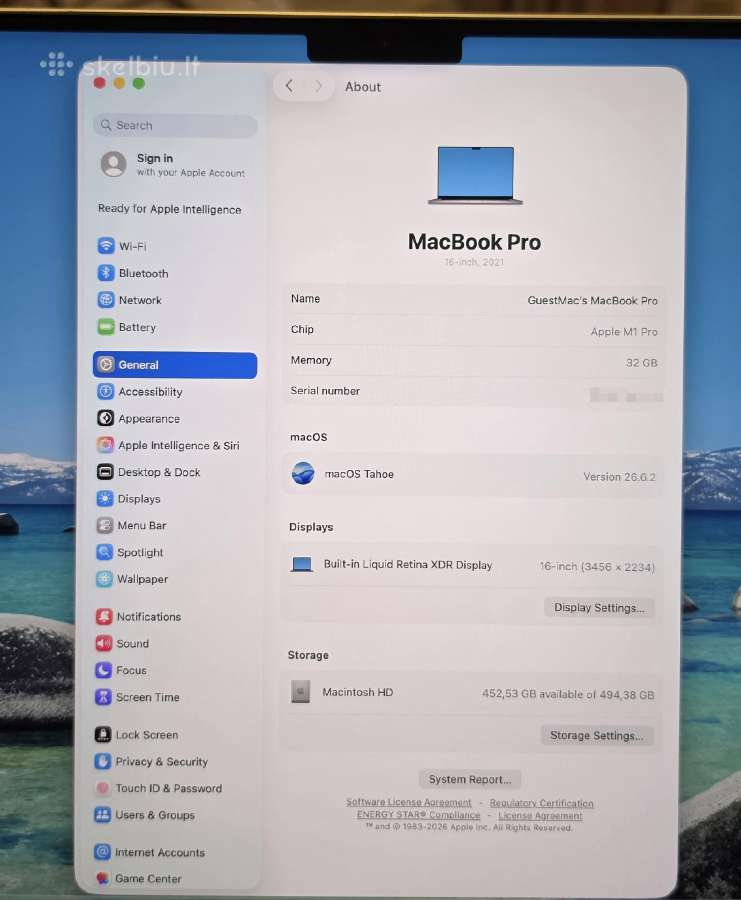
Task: Open Accessibility icon
Action: [x=106, y=391]
